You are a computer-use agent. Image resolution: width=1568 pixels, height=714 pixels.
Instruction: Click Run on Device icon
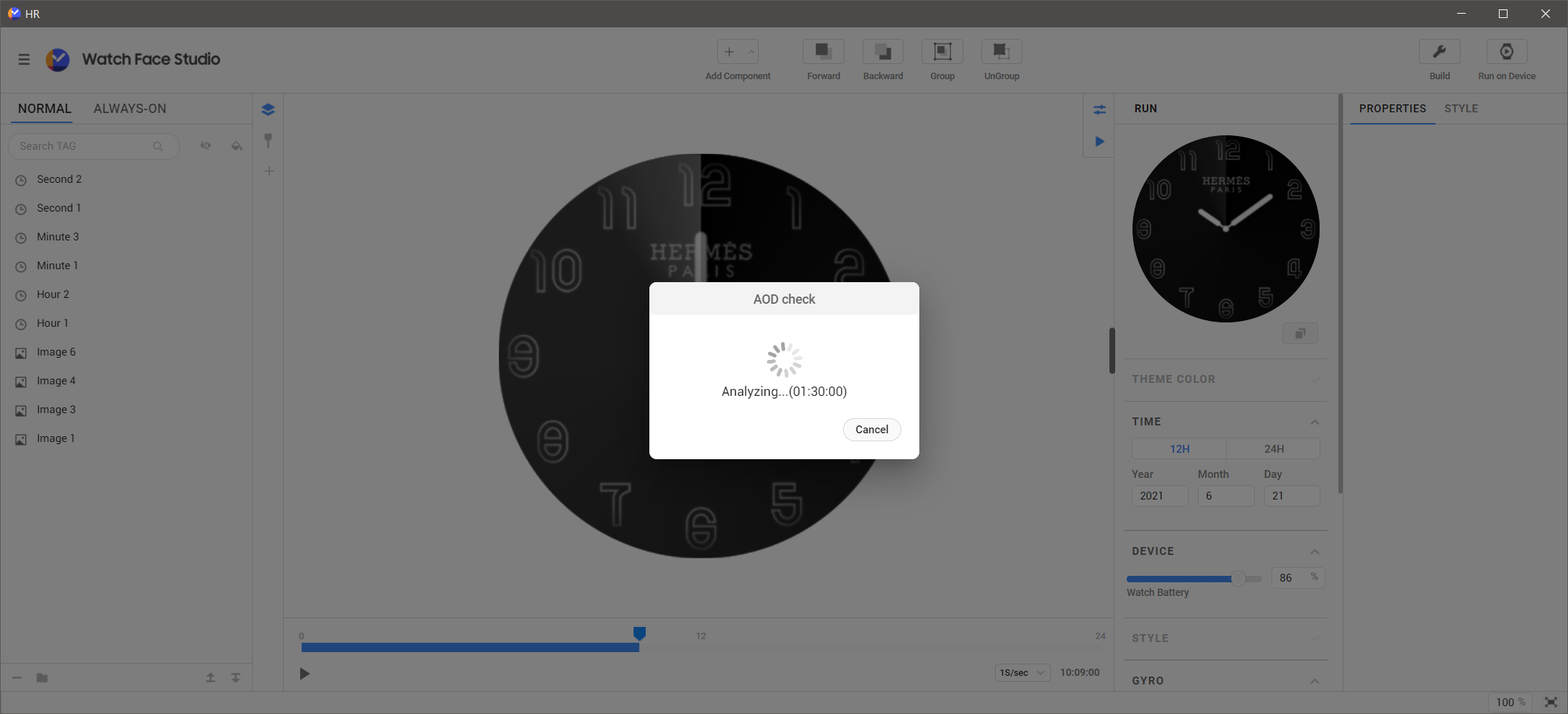(x=1507, y=52)
